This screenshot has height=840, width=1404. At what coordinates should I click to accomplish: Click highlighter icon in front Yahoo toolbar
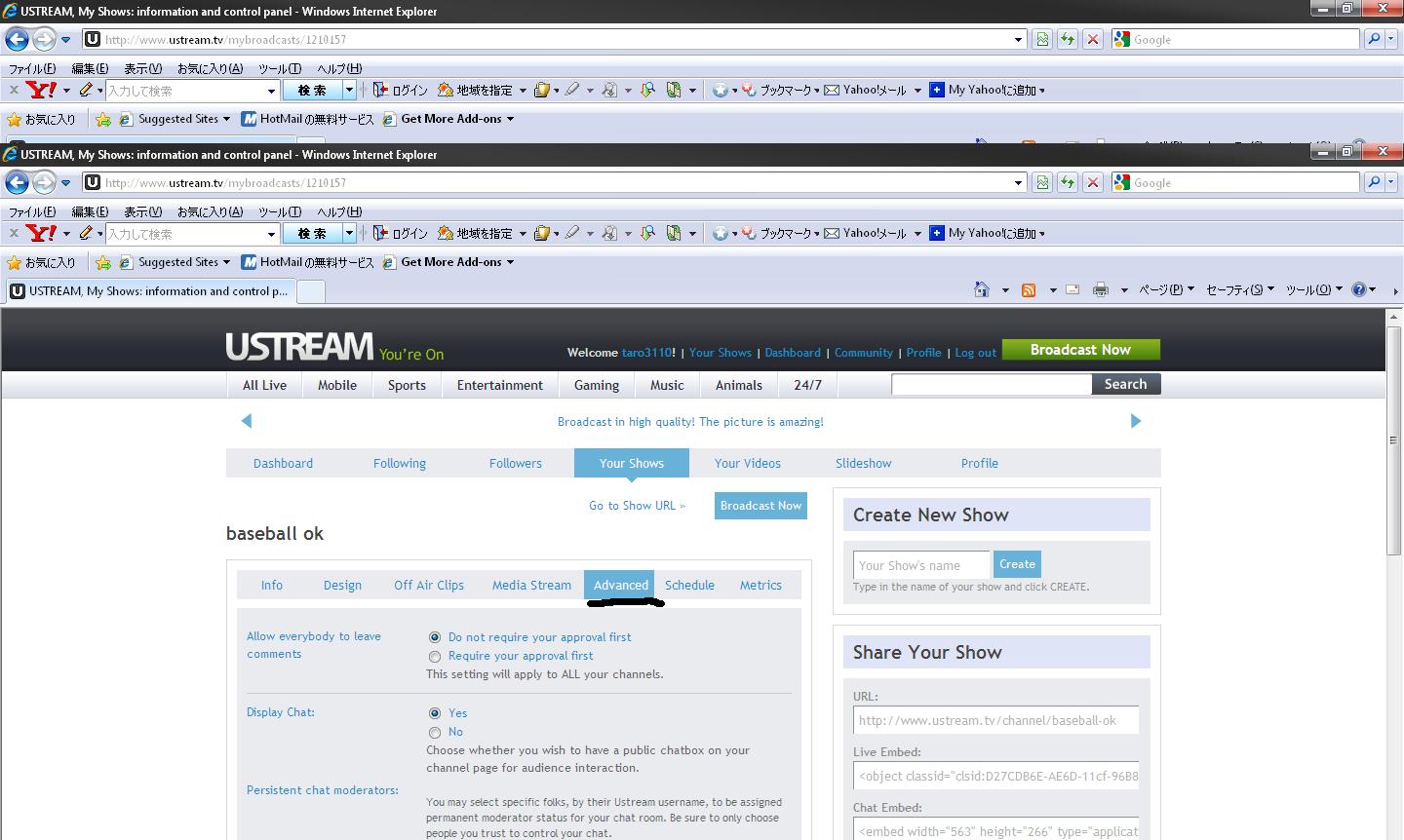572,233
